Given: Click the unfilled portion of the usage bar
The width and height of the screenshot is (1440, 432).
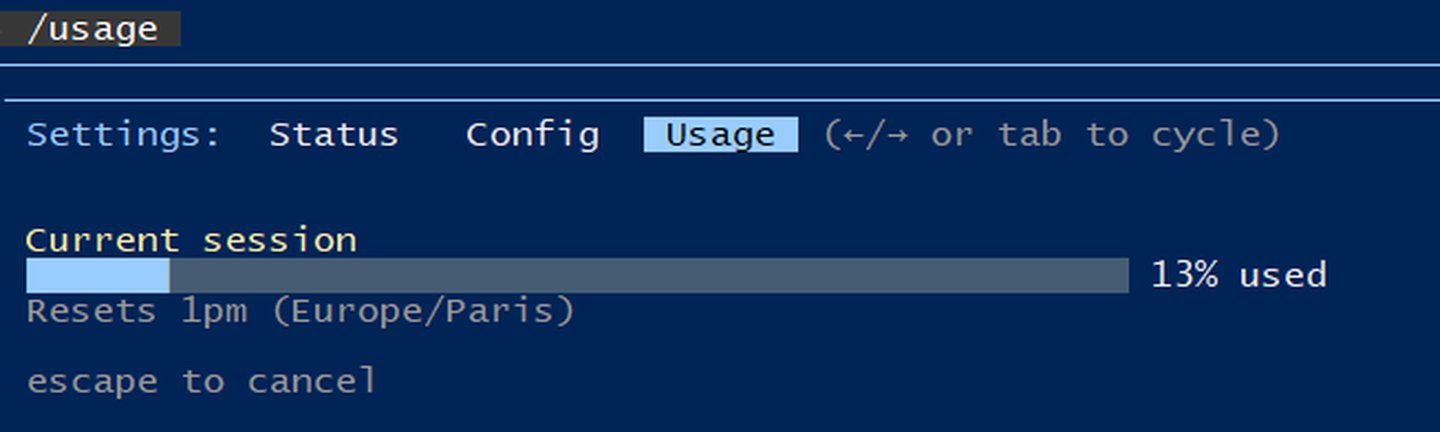Looking at the screenshot, I should [x=648, y=276].
